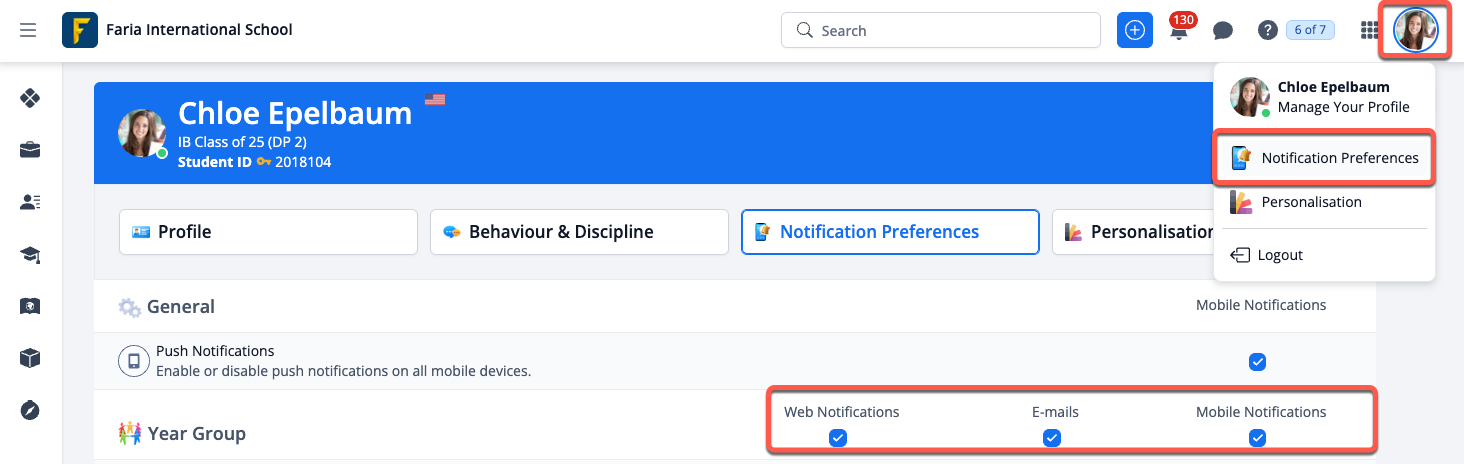Image resolution: width=1464 pixels, height=464 pixels.
Task: Select Notification Preferences in profile menu
Action: (x=1325, y=158)
